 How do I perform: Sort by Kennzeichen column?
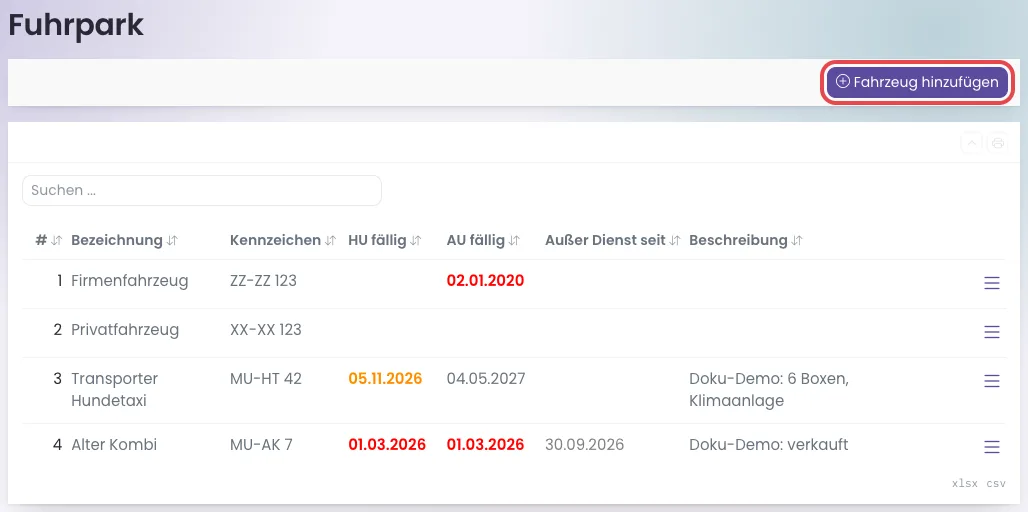pyautogui.click(x=283, y=241)
